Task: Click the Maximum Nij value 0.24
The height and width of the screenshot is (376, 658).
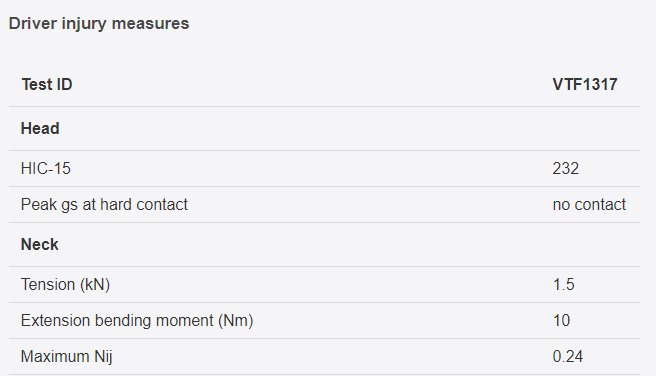Action: (x=567, y=356)
